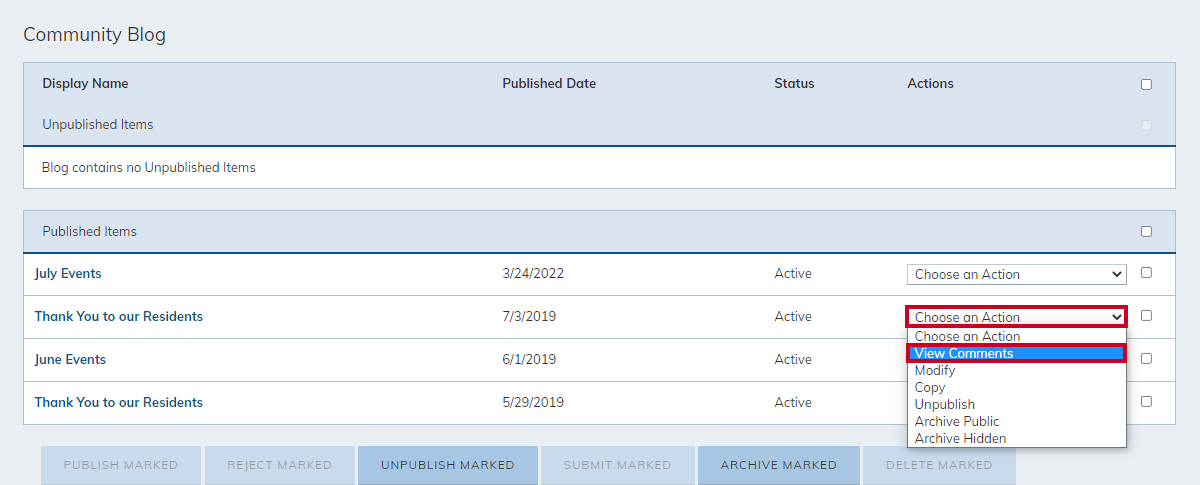Click Active status in July Events row
The height and width of the screenshot is (485, 1200).
point(793,273)
